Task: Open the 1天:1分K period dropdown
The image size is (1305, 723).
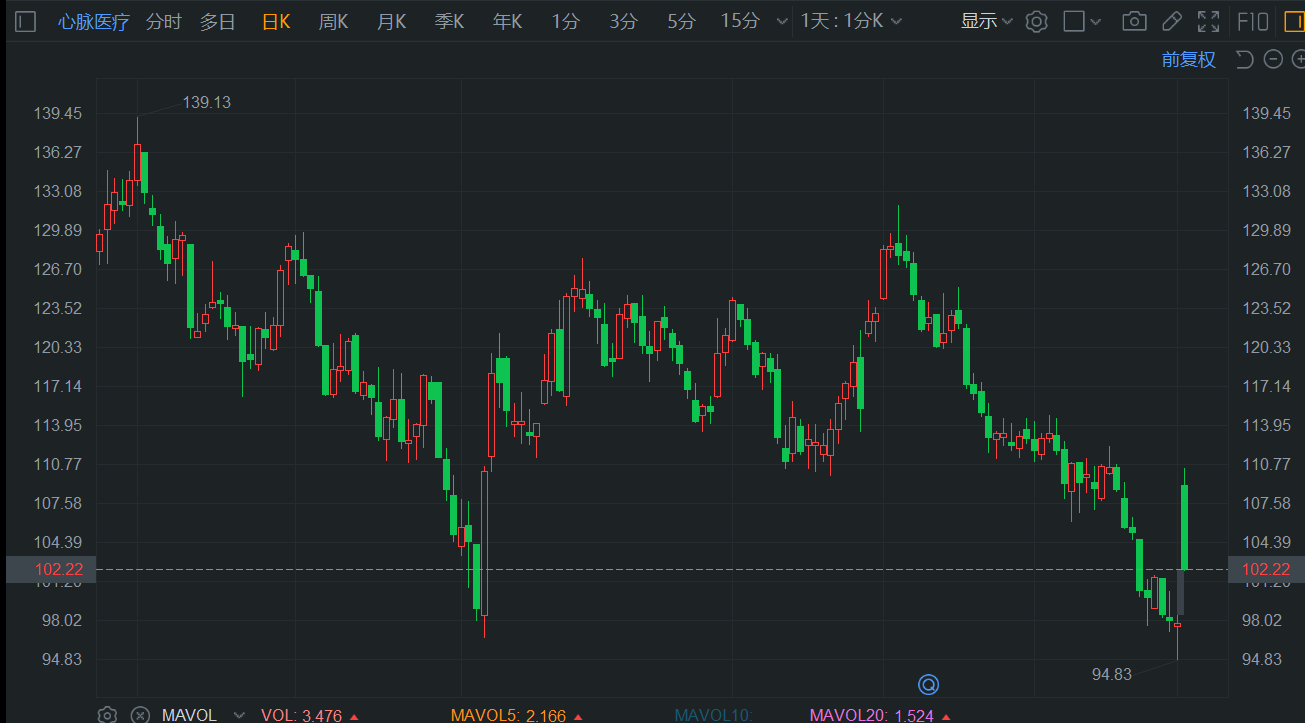Action: click(x=851, y=21)
